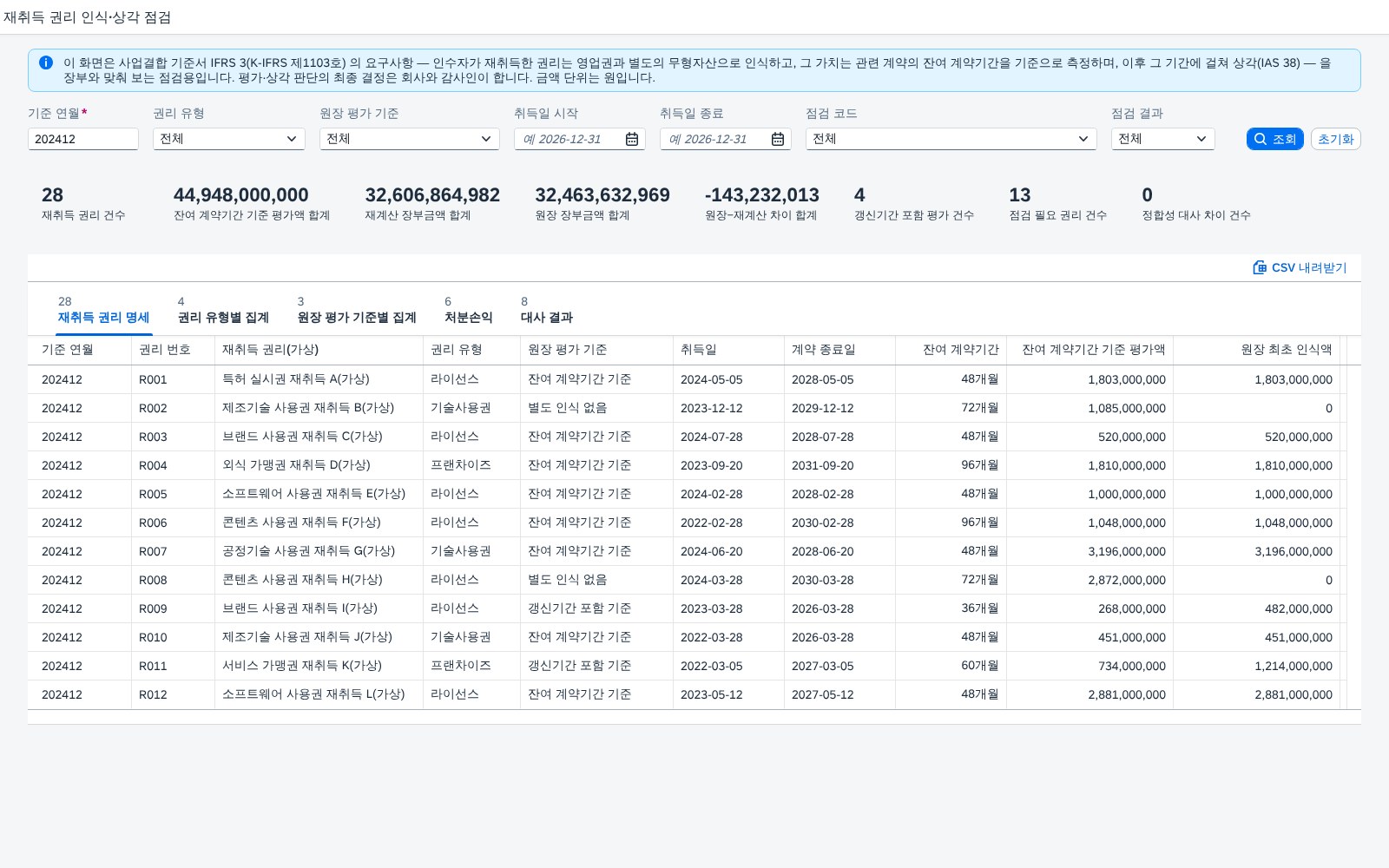
Task: Click 별도 인식 없음 in row R008
Action: pyautogui.click(x=596, y=580)
